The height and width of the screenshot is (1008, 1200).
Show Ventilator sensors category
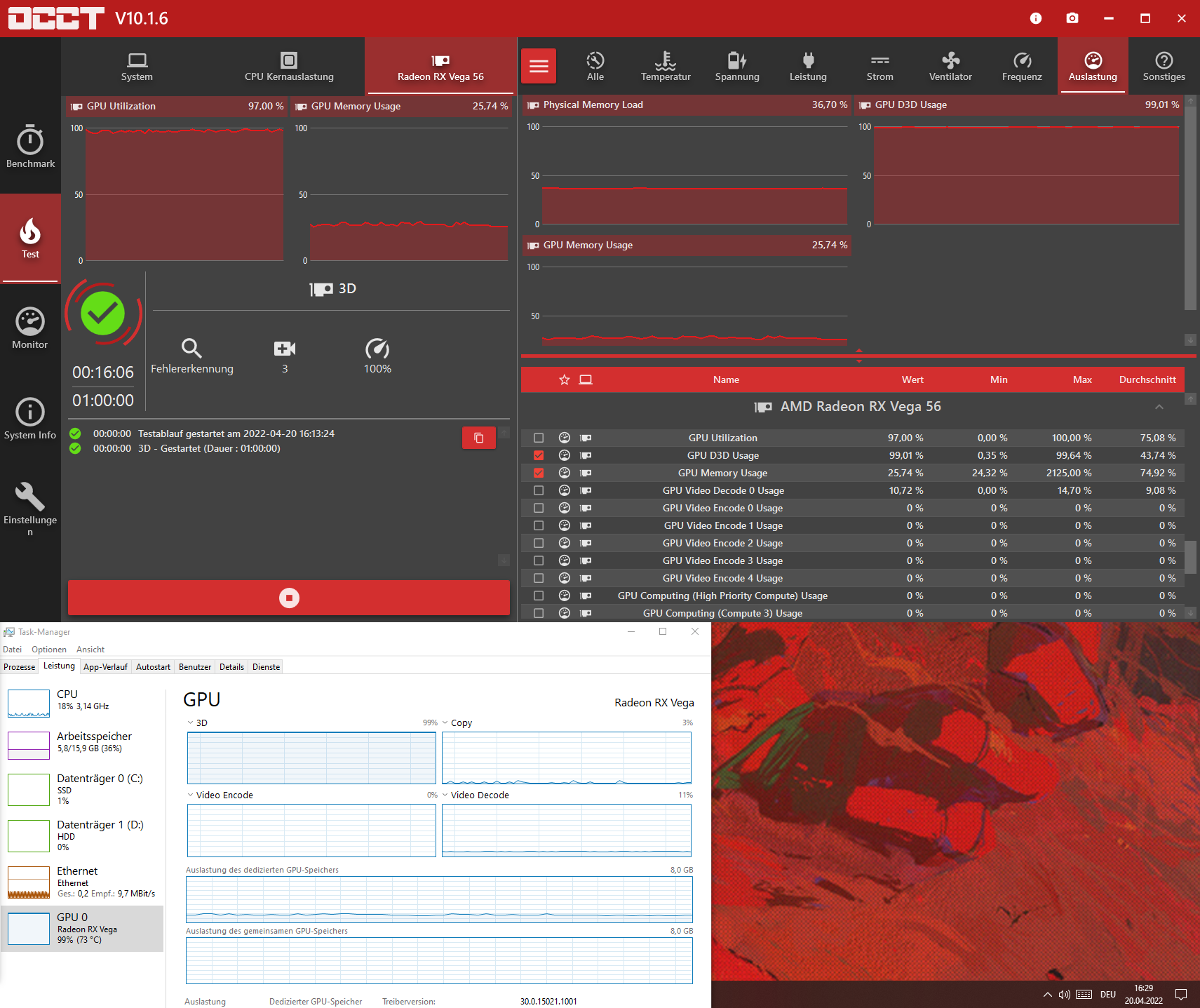[950, 67]
